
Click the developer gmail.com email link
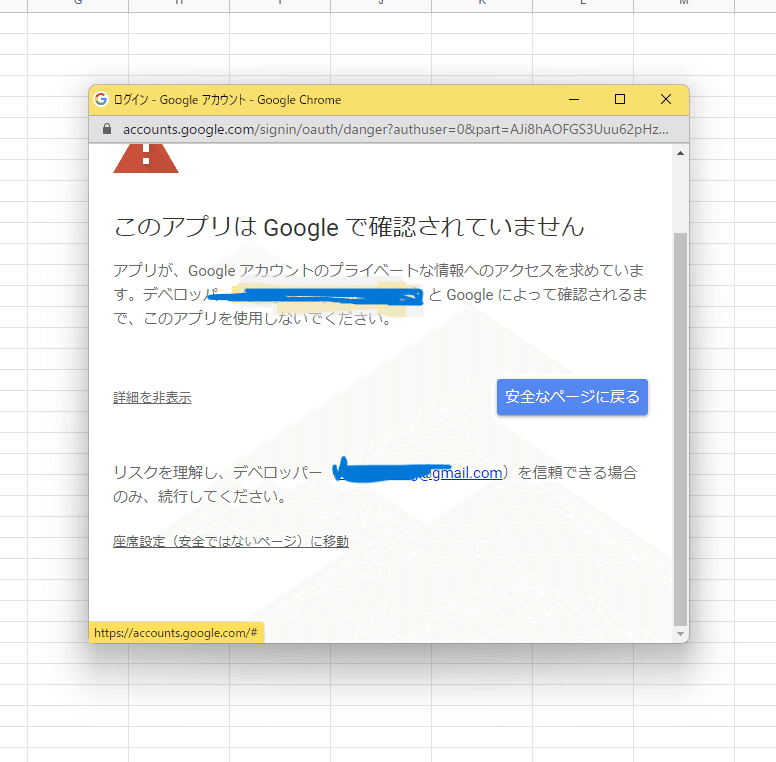[418, 473]
